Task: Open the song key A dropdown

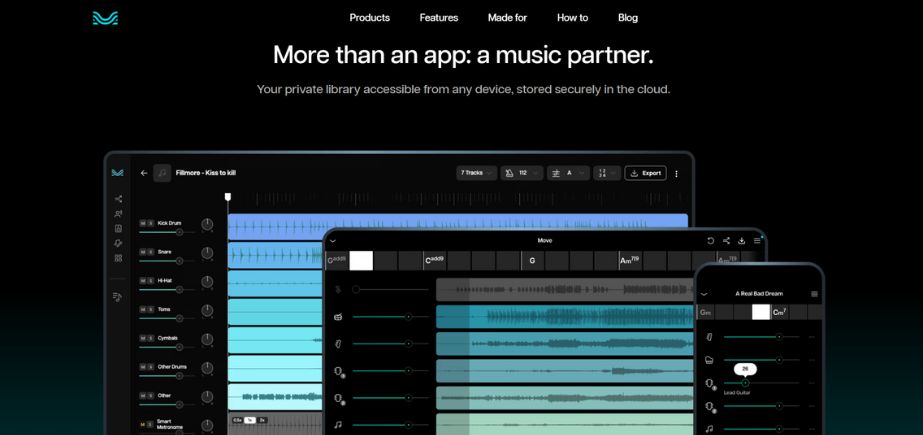Action: click(x=567, y=173)
